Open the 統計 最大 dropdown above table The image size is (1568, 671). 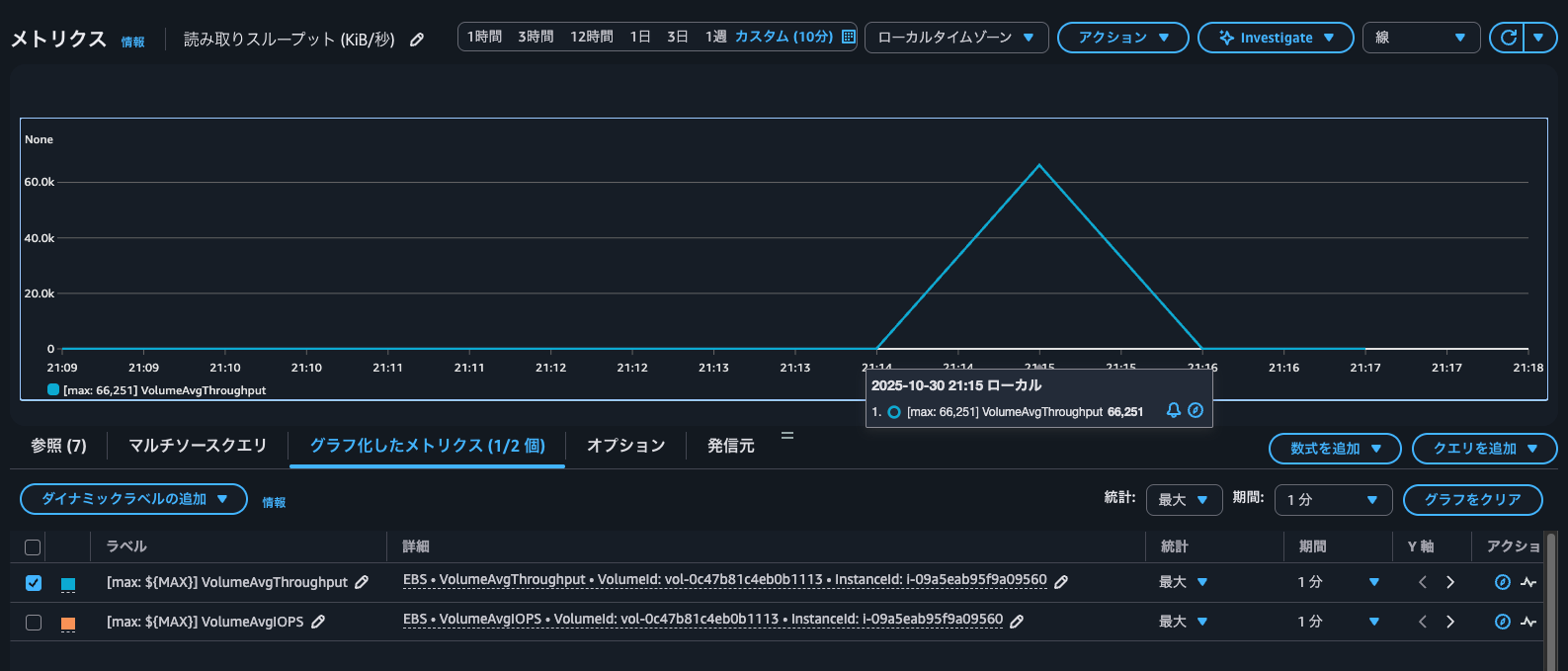click(1184, 500)
